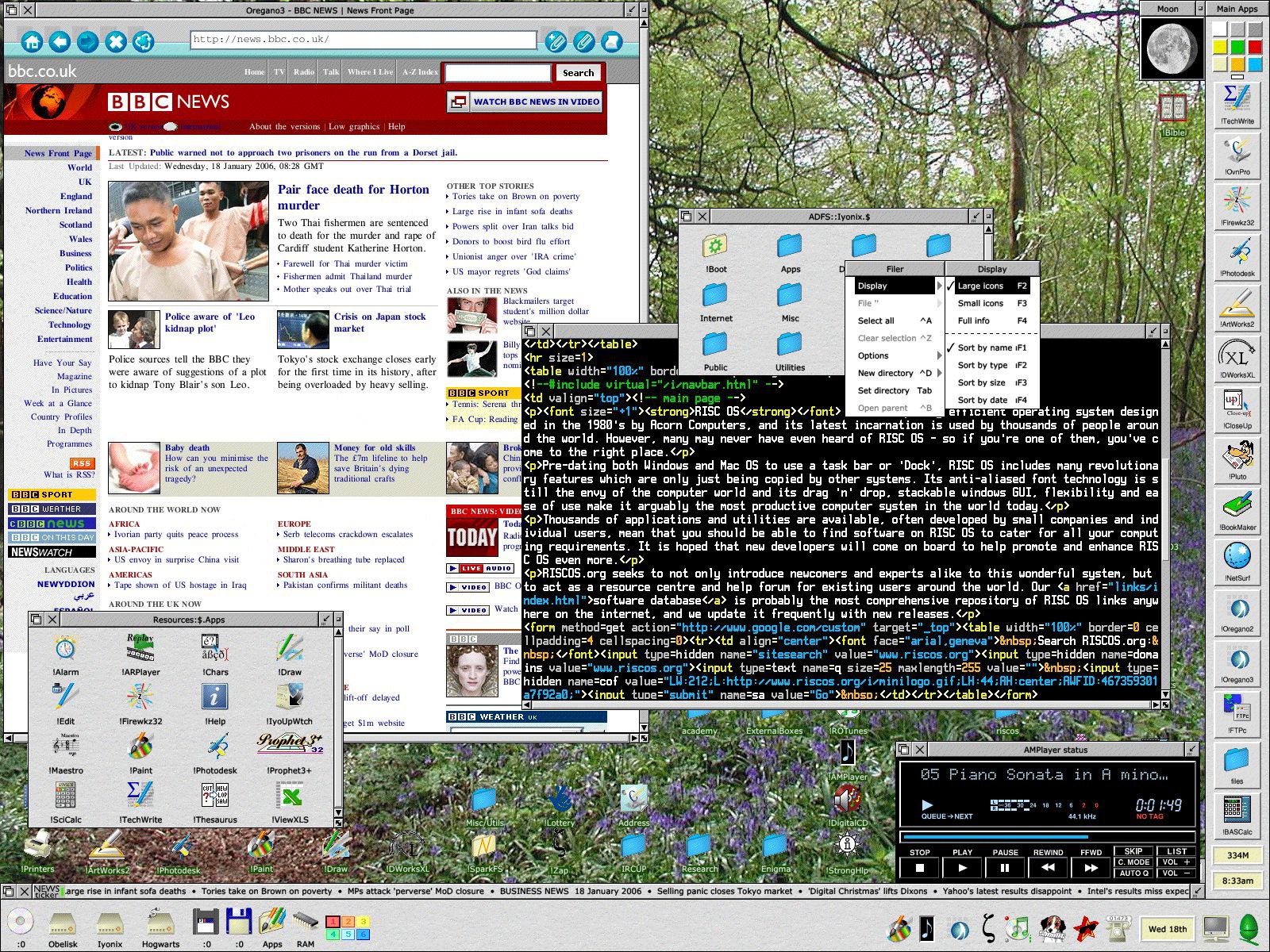Open the Utilities folder in Iyonix filer
This screenshot has width=1270, height=952.
791,352
